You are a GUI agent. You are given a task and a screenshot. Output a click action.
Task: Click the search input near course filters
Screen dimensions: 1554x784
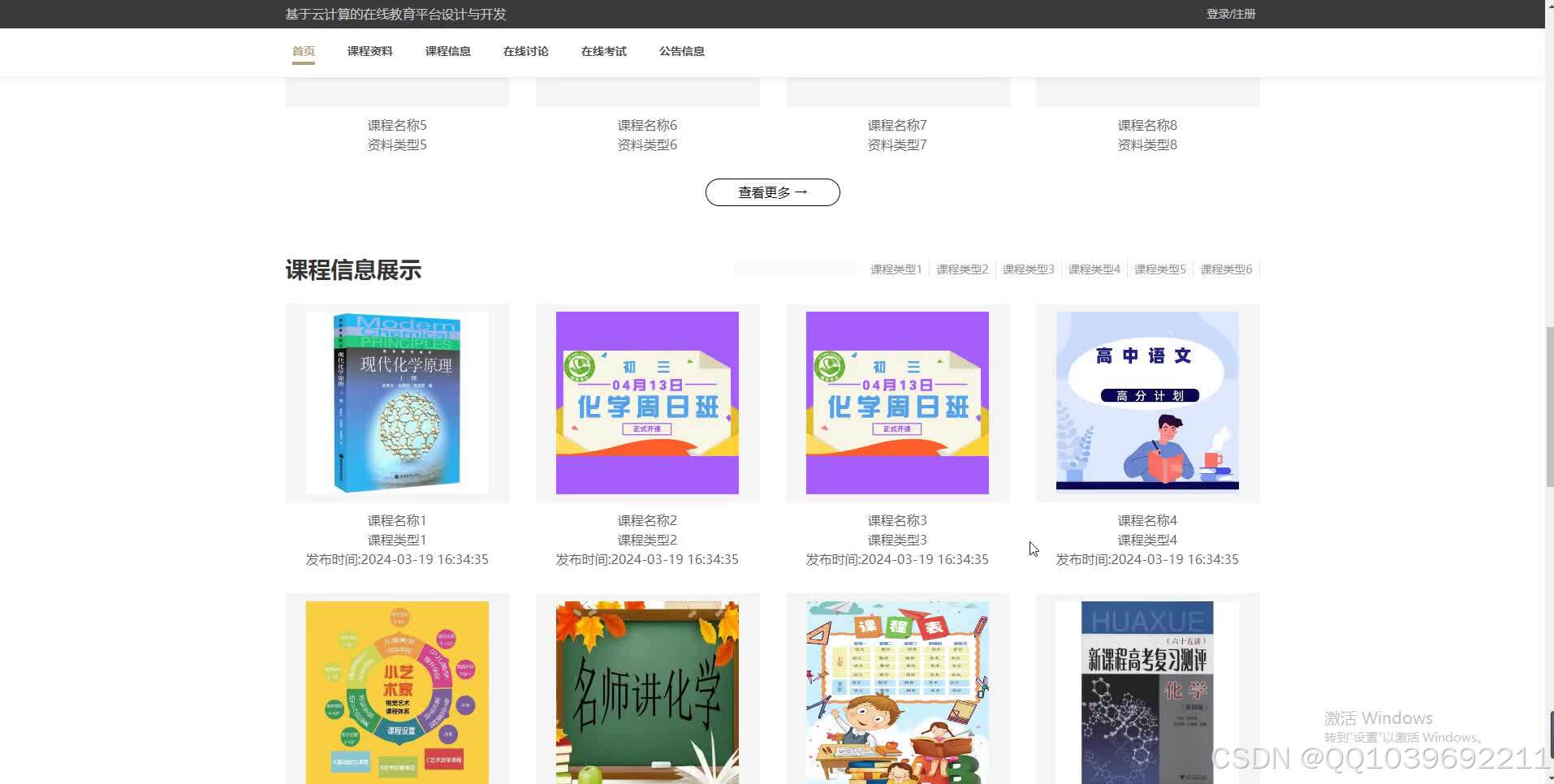[794, 268]
